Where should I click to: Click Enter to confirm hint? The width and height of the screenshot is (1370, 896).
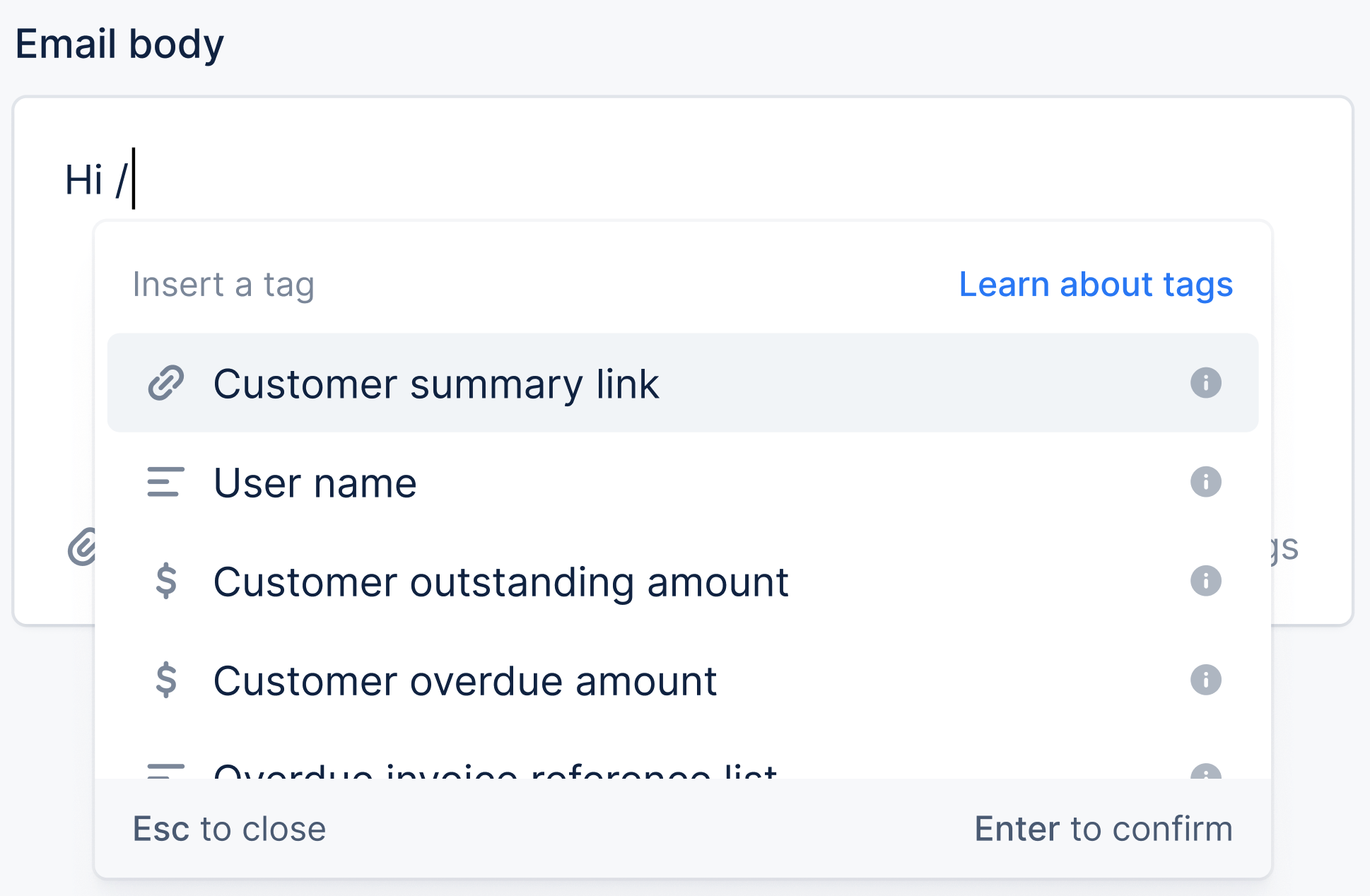[x=1103, y=829]
